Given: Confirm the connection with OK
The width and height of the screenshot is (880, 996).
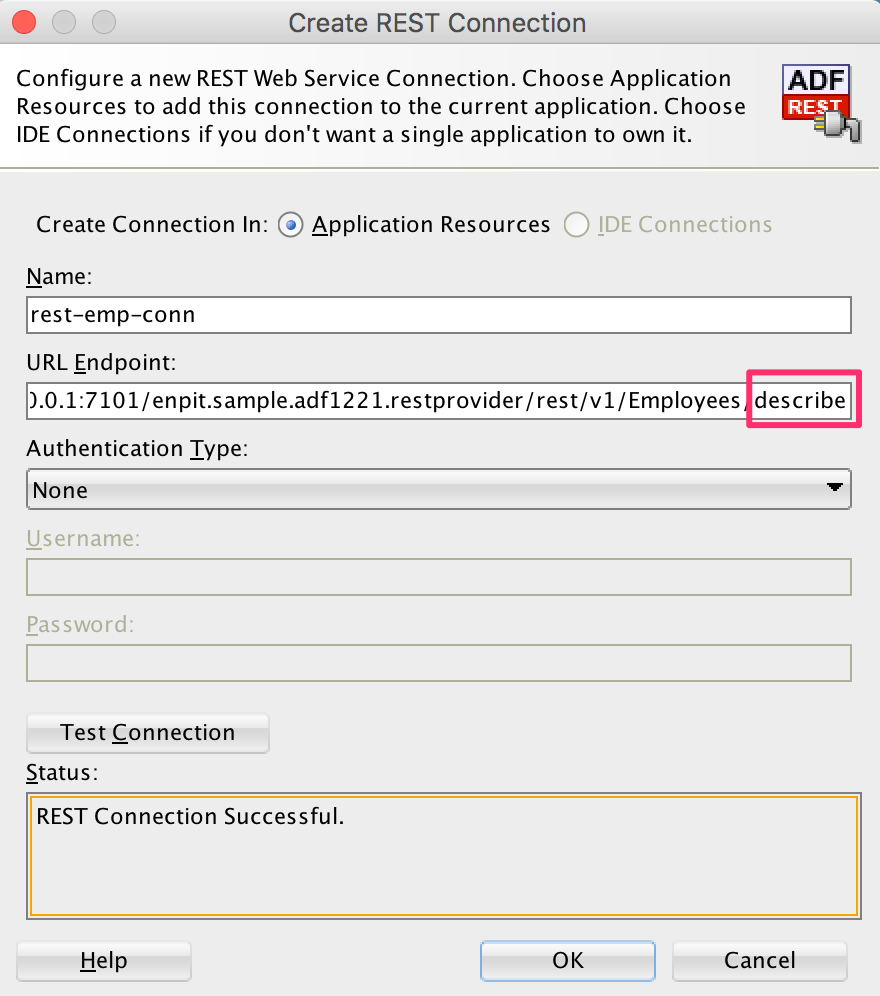Looking at the screenshot, I should 567,960.
